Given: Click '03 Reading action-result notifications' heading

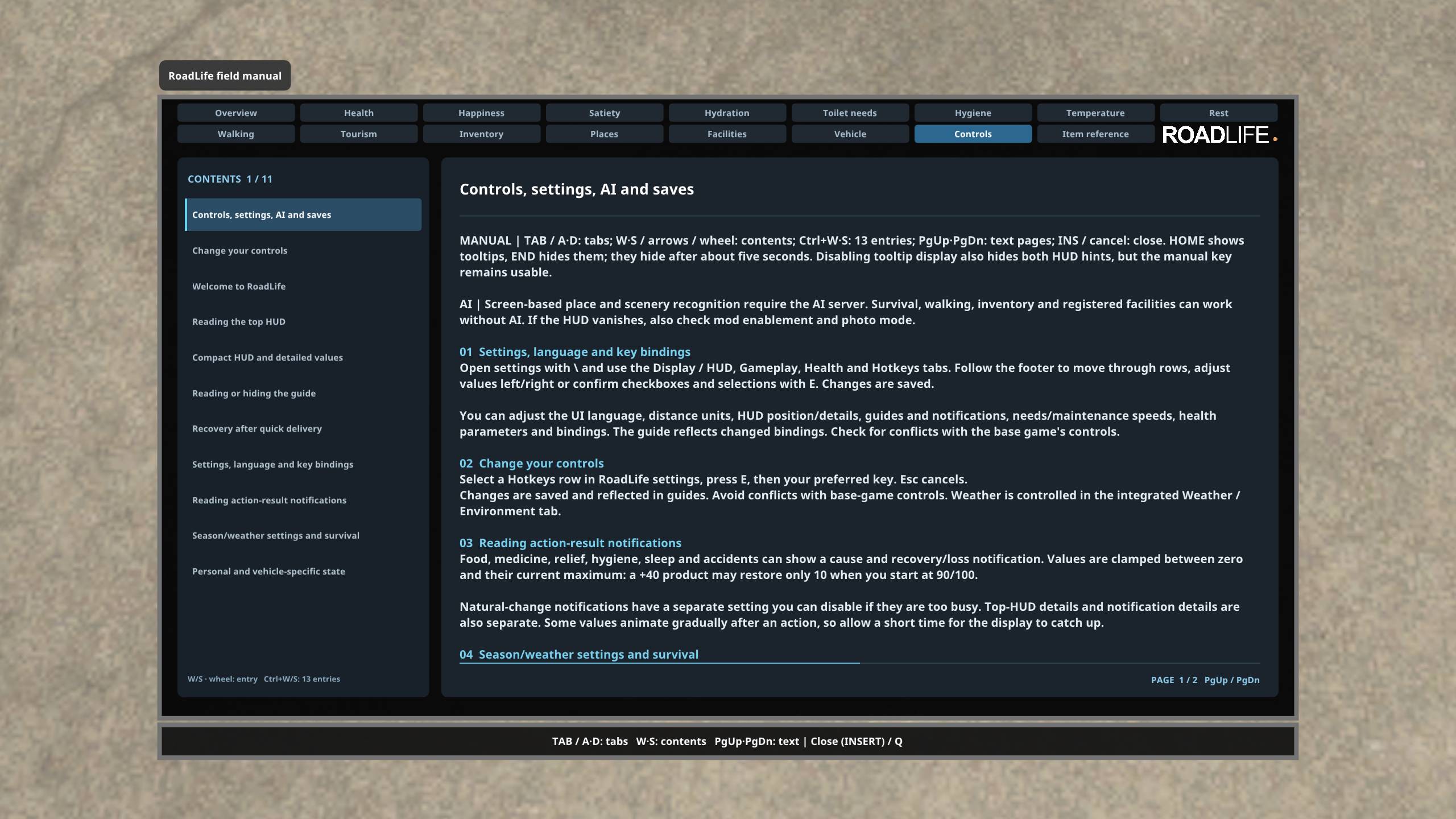Looking at the screenshot, I should click(x=570, y=543).
